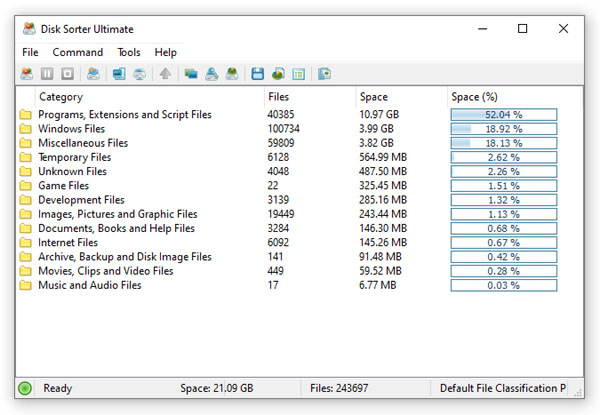
Task: Open pie charts toolbar icon
Action: point(278,73)
